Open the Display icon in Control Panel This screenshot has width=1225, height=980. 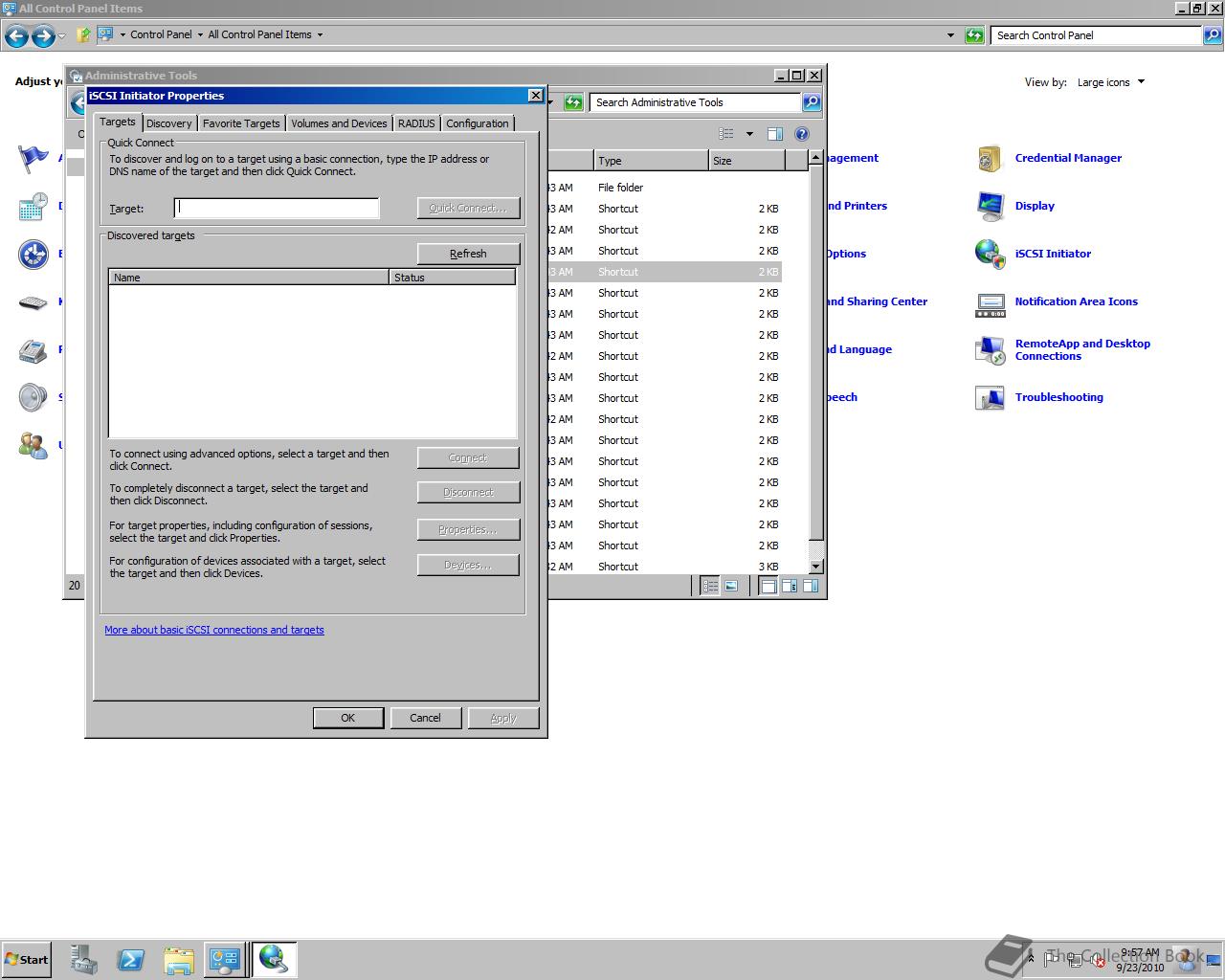click(x=990, y=206)
